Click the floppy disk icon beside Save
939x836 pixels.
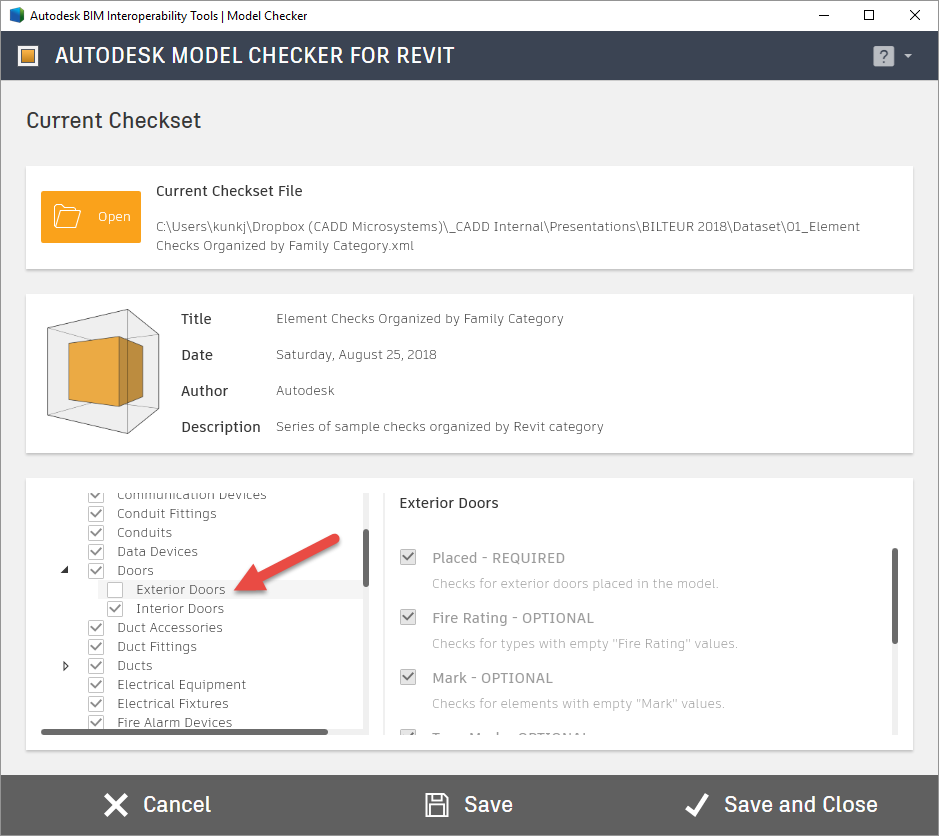[x=437, y=804]
